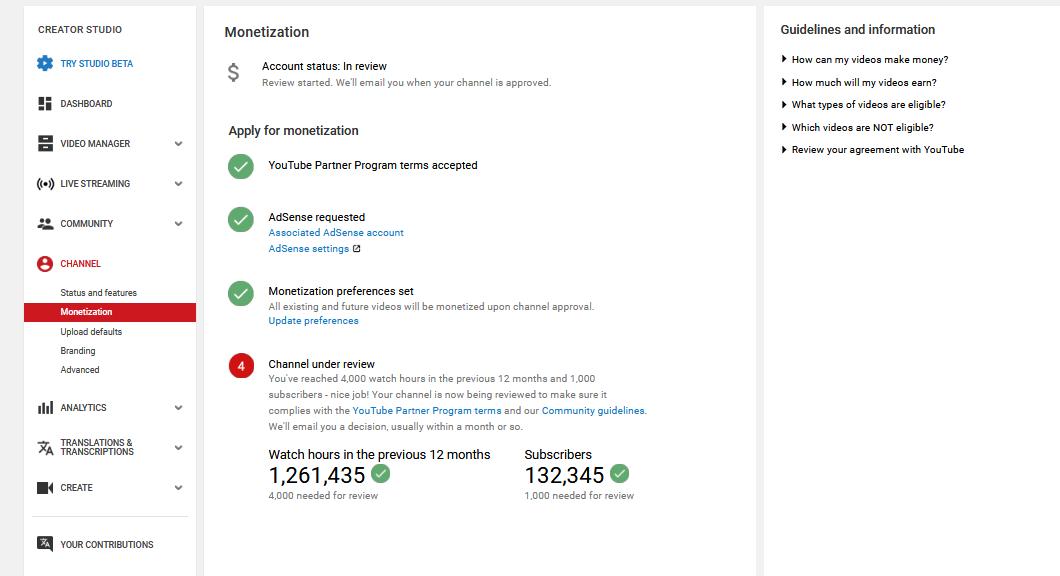Expand 'Review your agreement with YouTube'
Image resolution: width=1060 pixels, height=576 pixels.
pyautogui.click(x=873, y=149)
